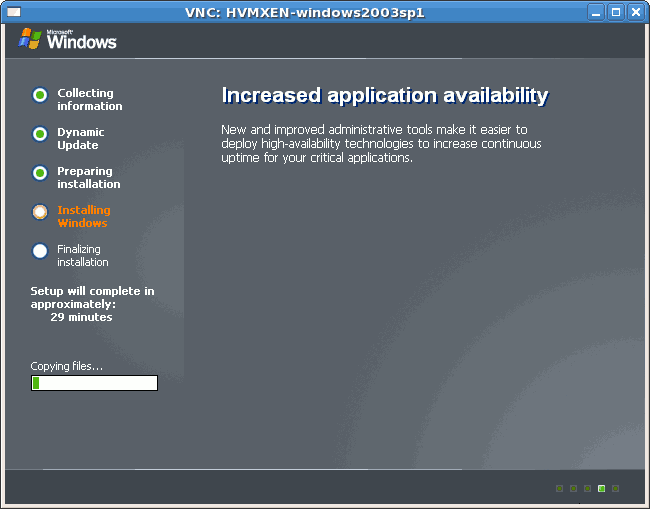Click the first activity indicator square
Image resolution: width=650 pixels, height=509 pixels.
pyautogui.click(x=560, y=488)
